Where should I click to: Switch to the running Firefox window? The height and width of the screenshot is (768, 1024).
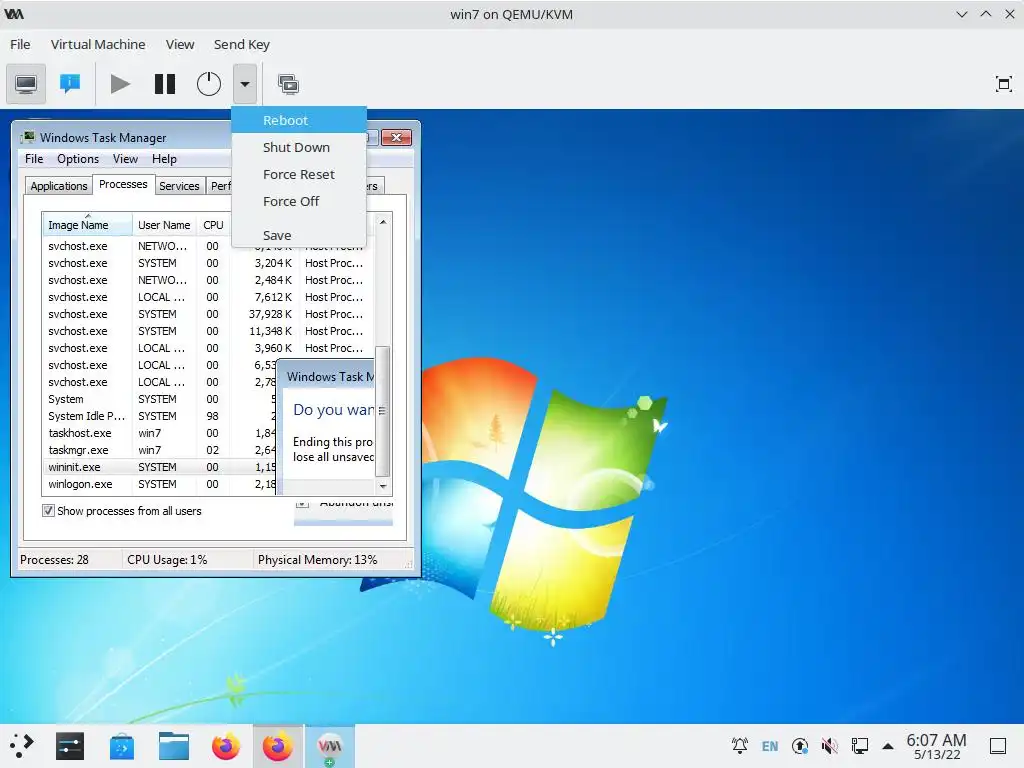[x=278, y=746]
